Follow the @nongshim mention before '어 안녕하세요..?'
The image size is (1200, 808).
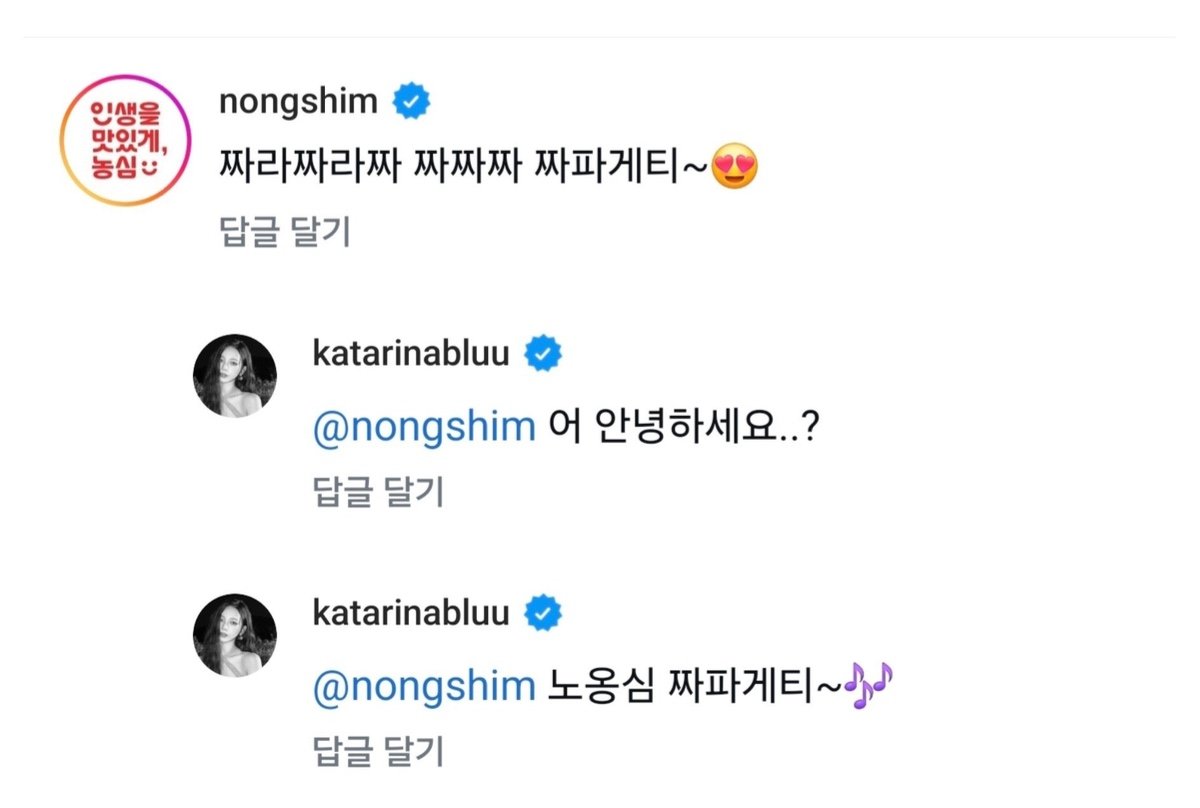tap(424, 428)
